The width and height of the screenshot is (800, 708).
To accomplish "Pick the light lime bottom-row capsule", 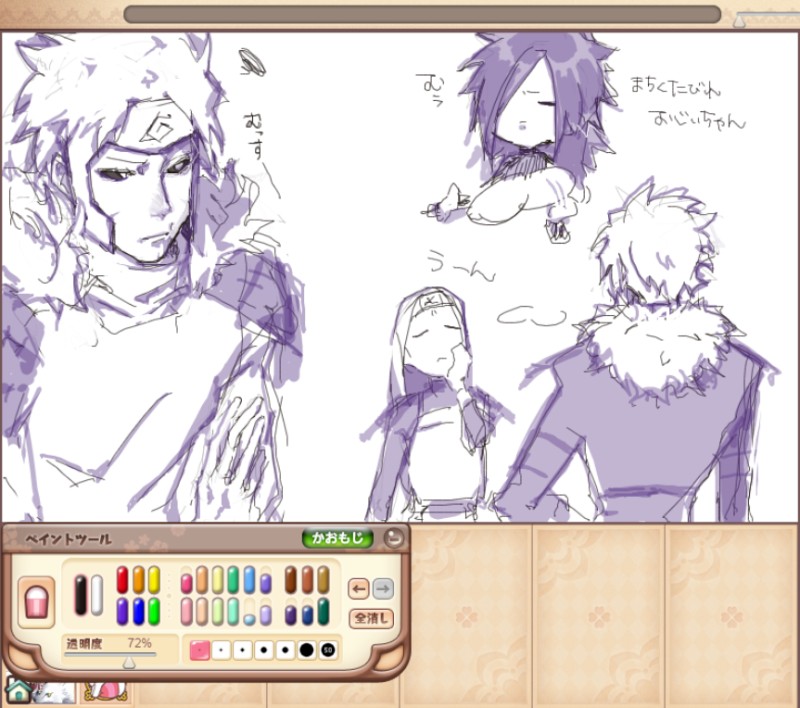I will [218, 612].
